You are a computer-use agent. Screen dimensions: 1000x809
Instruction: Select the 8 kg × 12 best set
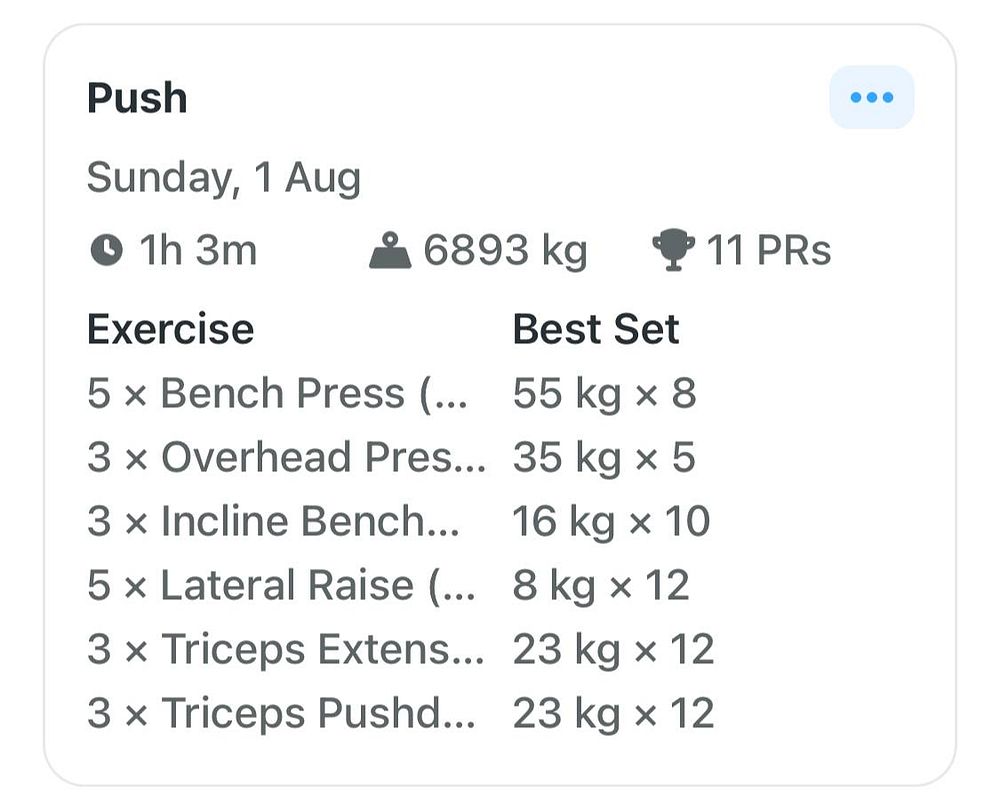click(601, 586)
